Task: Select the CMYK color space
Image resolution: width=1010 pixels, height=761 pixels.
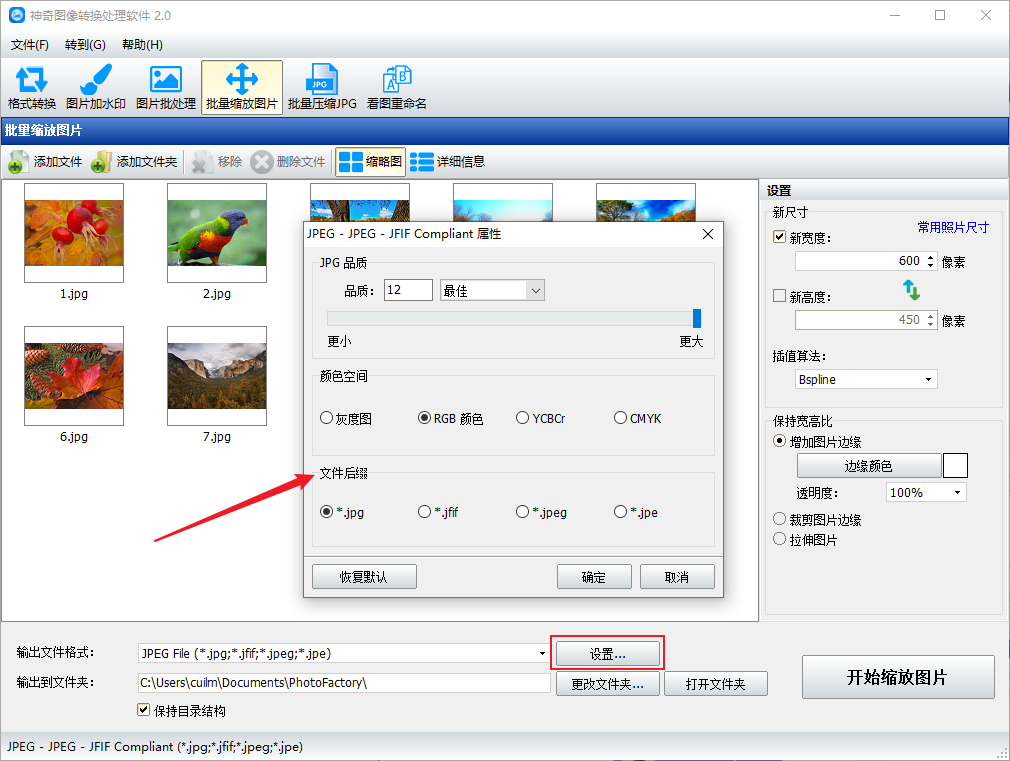Action: (x=620, y=418)
